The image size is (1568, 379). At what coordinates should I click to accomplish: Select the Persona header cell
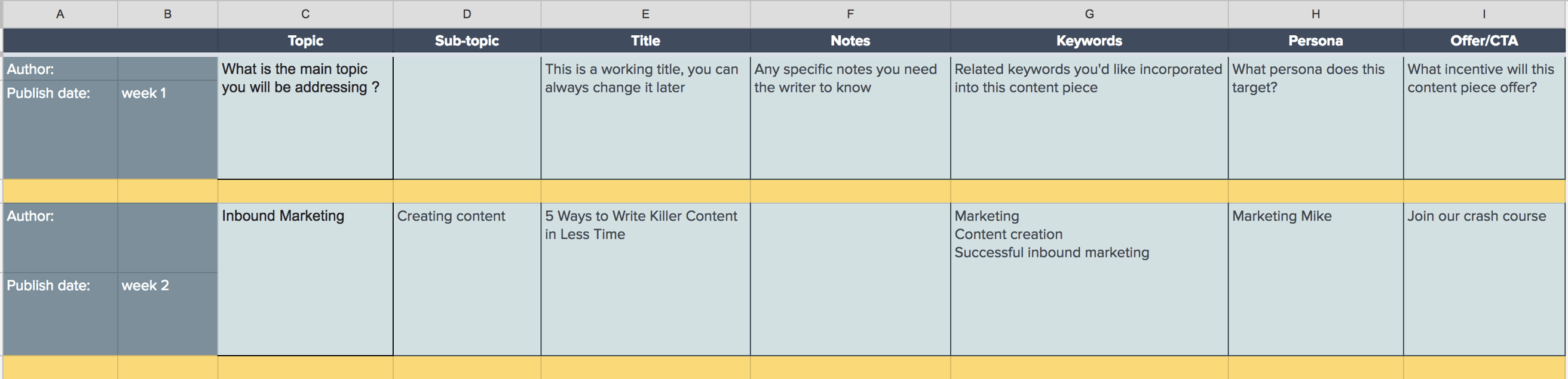tap(1315, 41)
